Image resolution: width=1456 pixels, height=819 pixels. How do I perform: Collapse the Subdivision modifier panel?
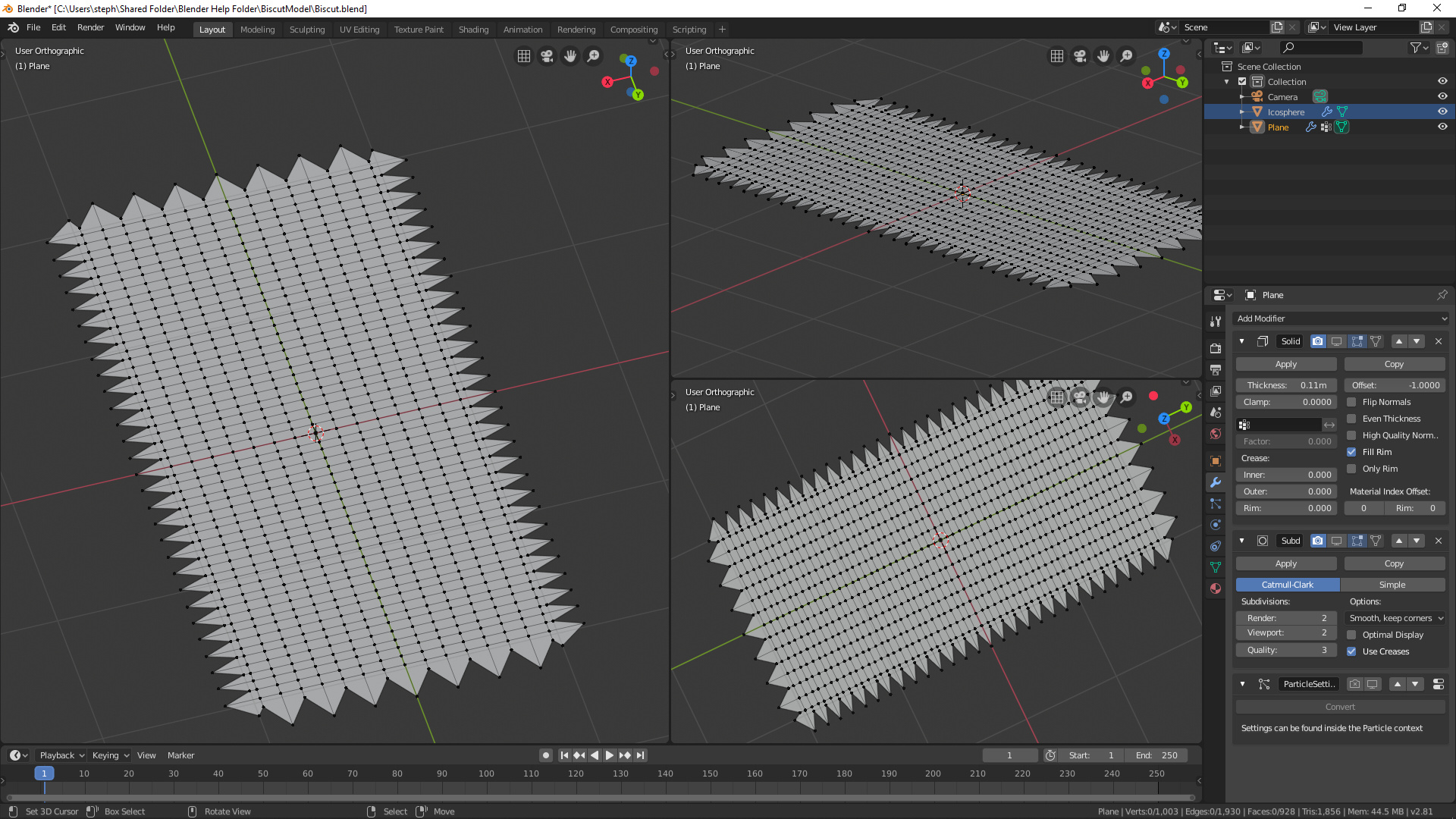[x=1242, y=541]
